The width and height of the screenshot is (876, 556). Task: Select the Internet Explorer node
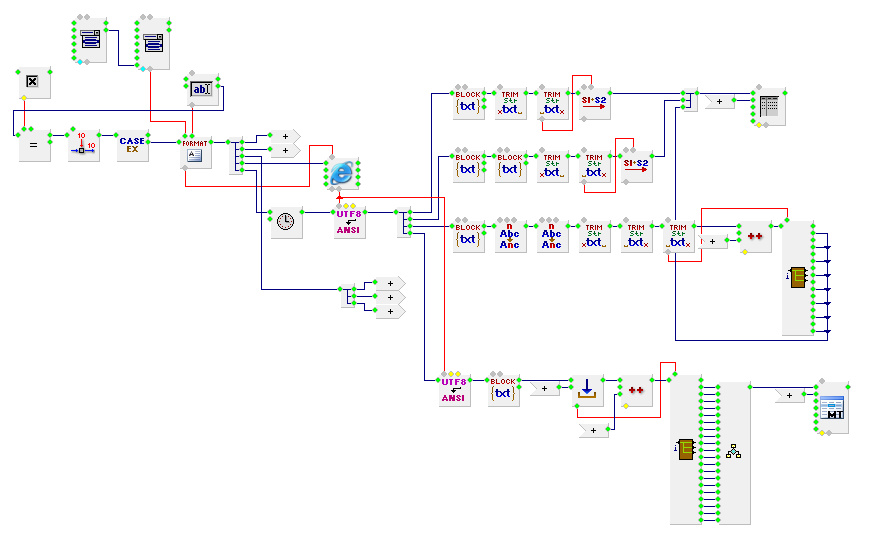(342, 173)
